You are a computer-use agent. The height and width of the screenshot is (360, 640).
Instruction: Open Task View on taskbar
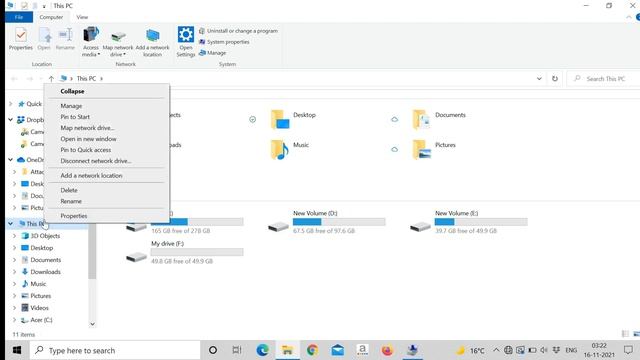(237, 350)
